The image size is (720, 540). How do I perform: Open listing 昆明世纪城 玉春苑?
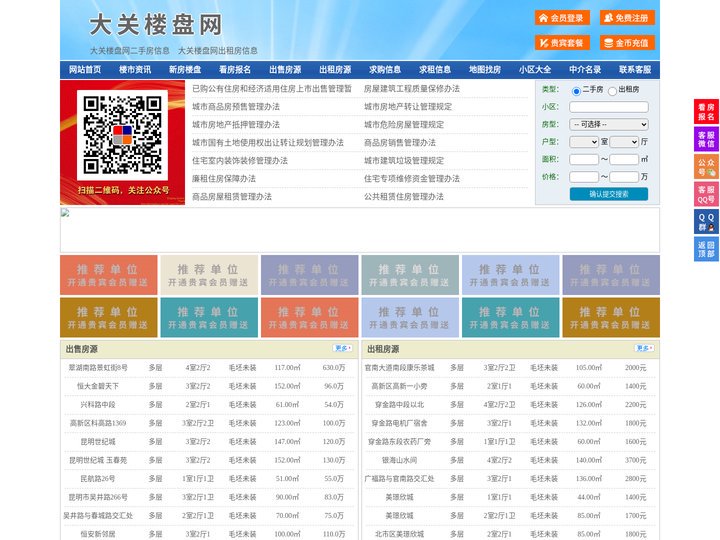(98, 460)
